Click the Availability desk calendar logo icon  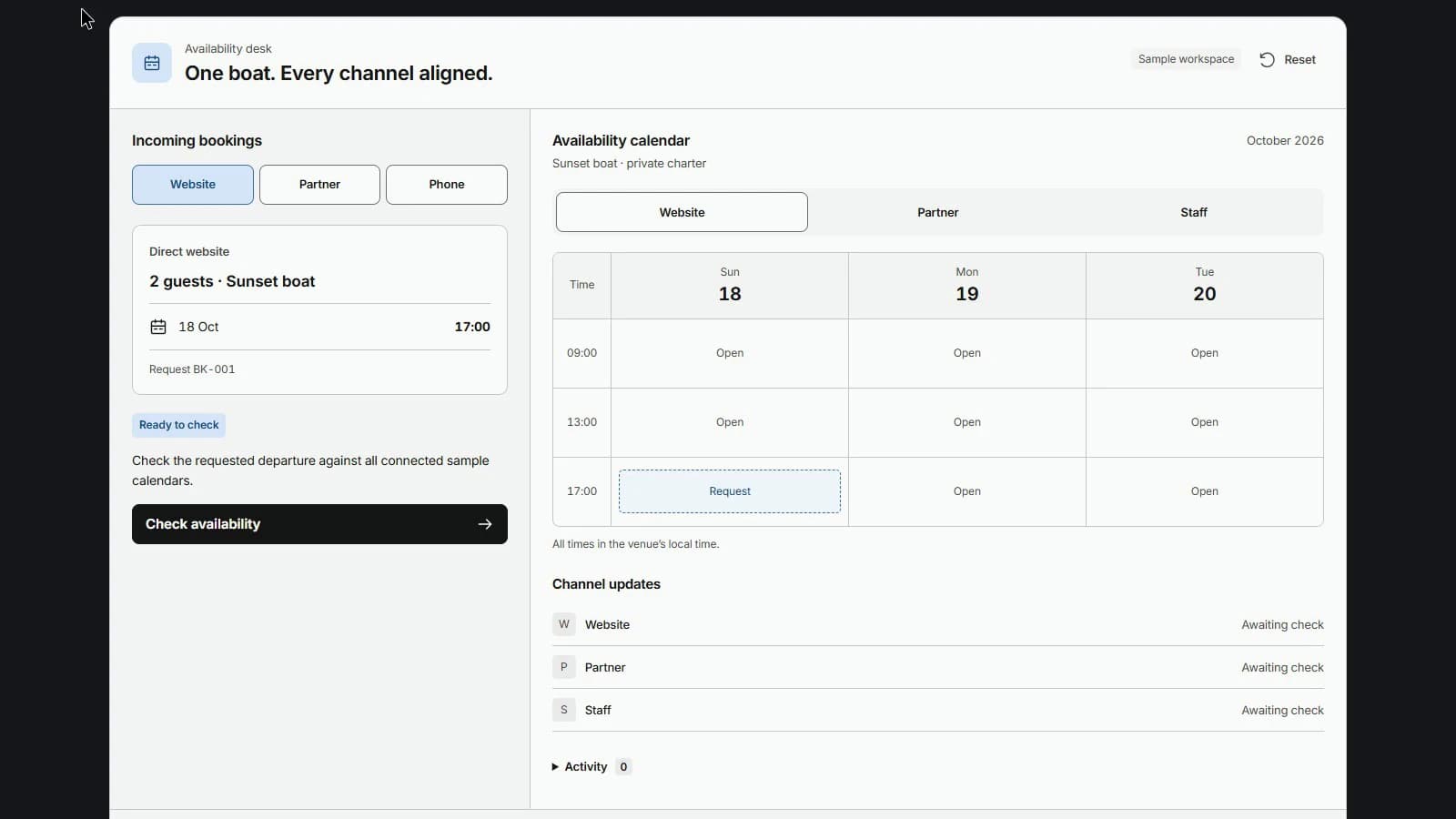click(152, 63)
